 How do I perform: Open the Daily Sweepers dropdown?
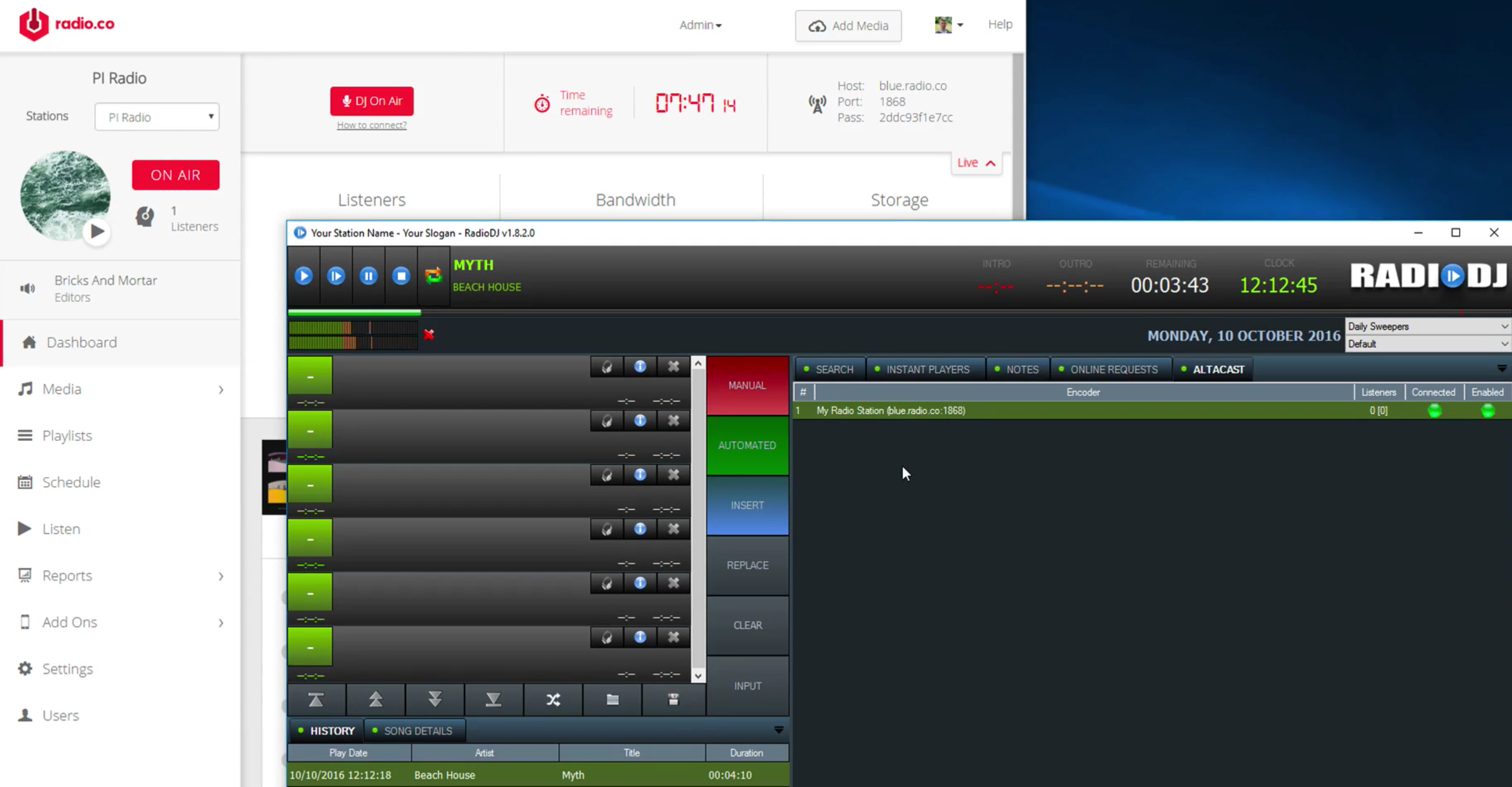(x=1428, y=326)
